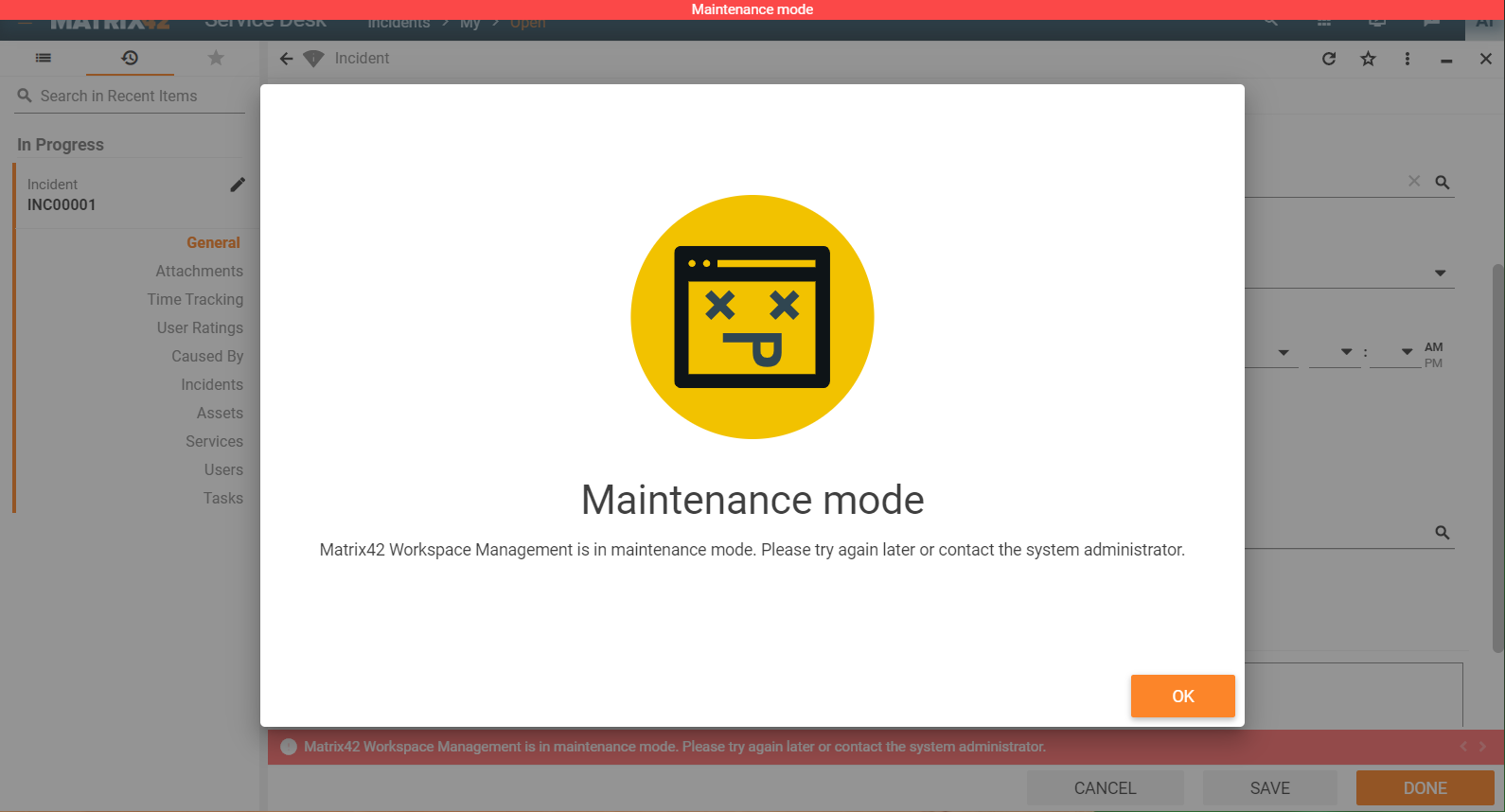This screenshot has width=1505, height=812.
Task: Select the Time Tracking section
Action: [x=195, y=299]
